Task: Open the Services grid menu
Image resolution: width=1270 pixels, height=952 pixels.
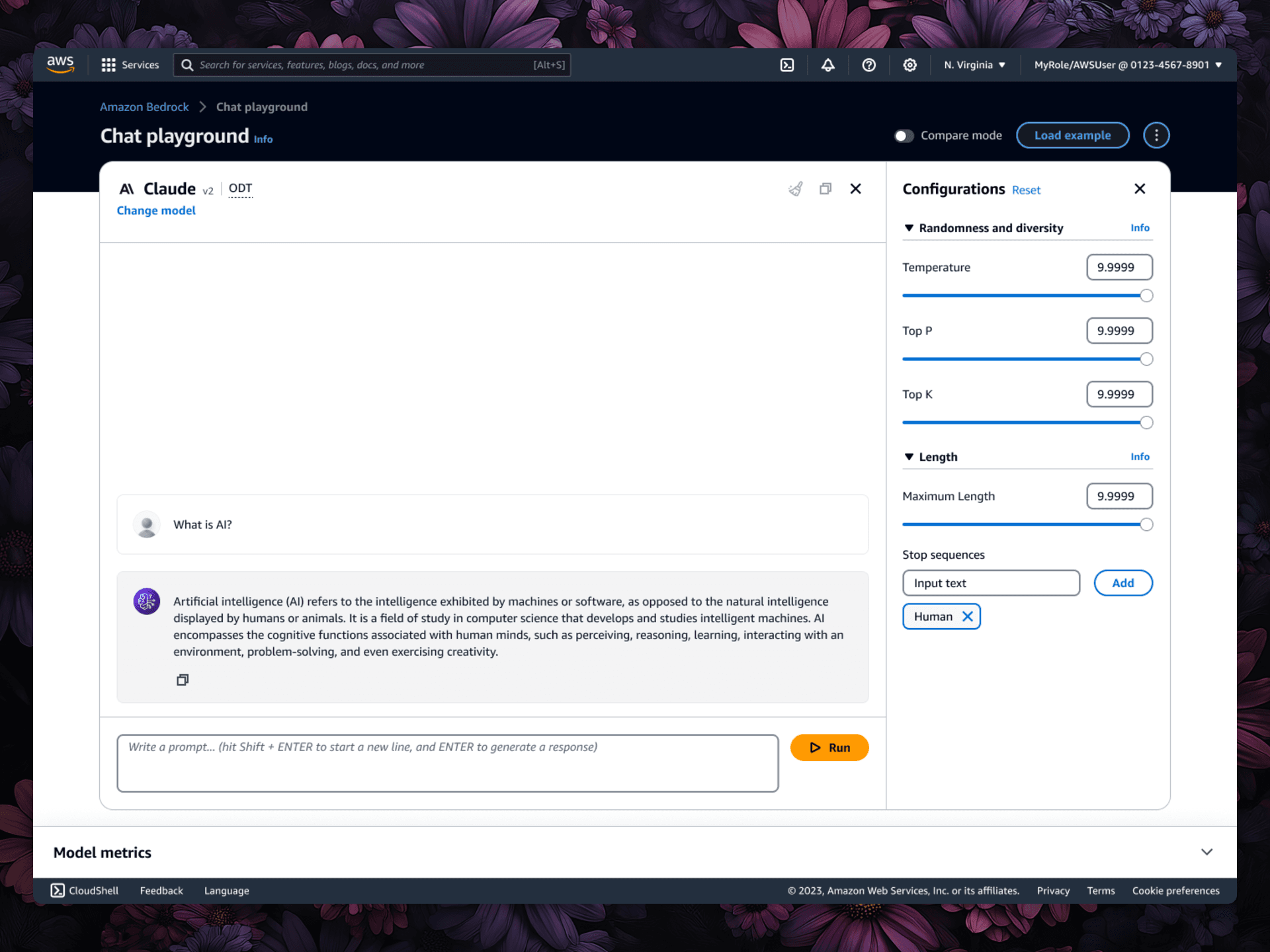Action: 130,65
